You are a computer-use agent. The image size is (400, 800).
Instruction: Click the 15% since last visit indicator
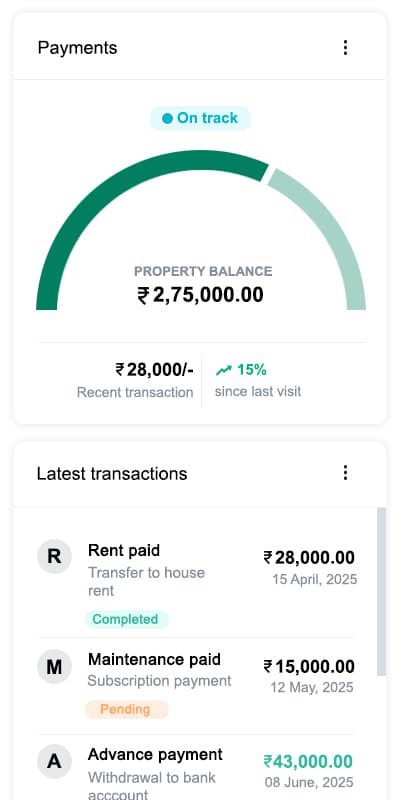241,370
